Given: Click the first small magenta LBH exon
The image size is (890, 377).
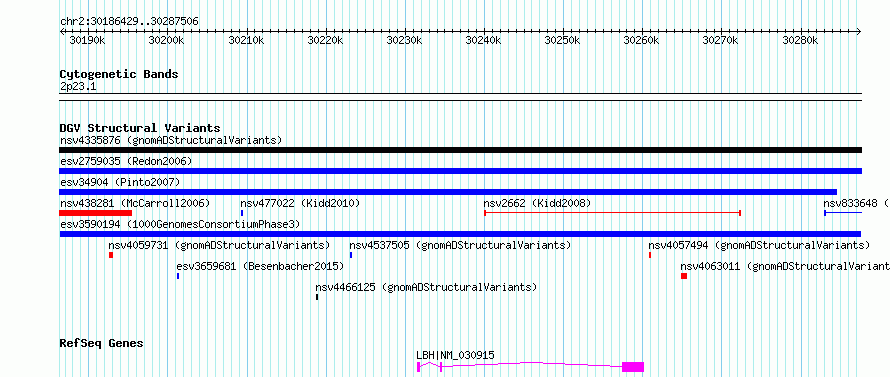Looking at the screenshot, I should click(x=418, y=367).
